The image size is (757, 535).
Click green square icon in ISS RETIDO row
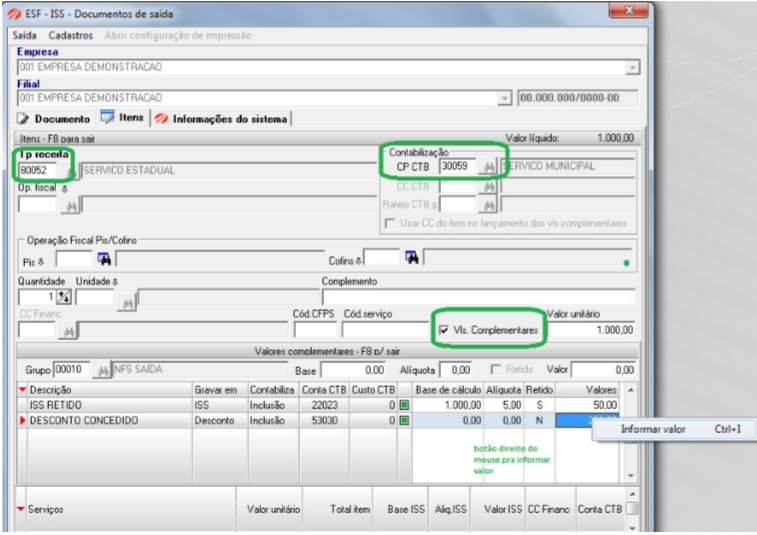pyautogui.click(x=405, y=405)
